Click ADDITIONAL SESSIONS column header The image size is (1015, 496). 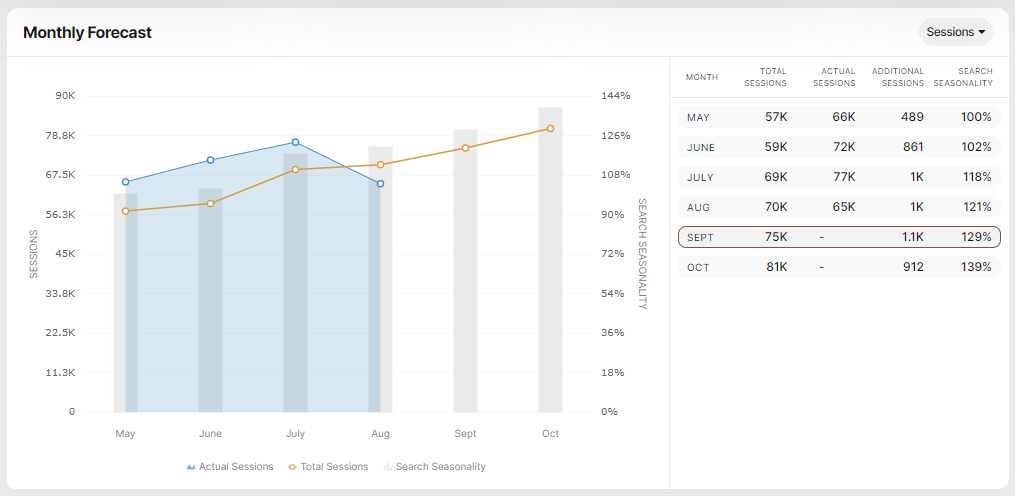point(898,77)
